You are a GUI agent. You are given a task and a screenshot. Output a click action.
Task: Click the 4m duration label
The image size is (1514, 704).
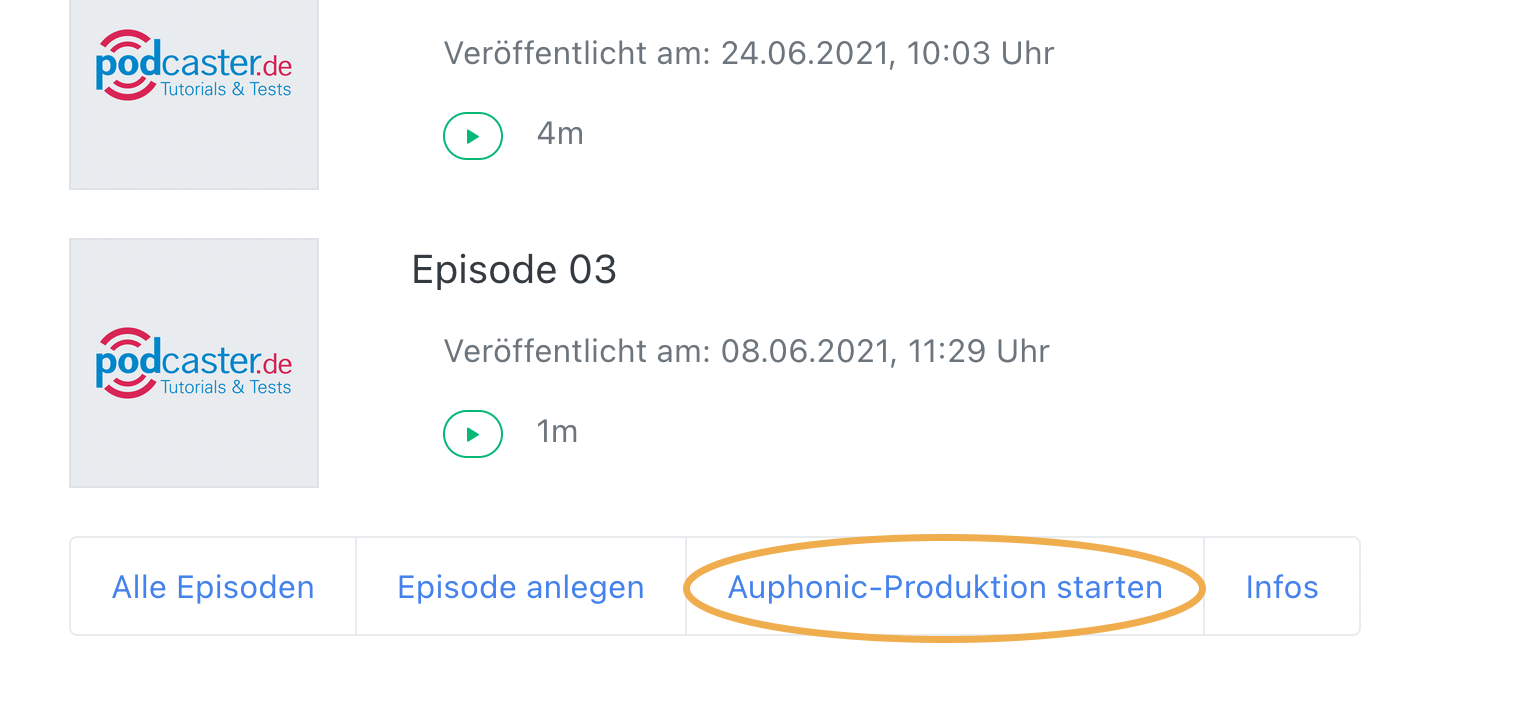click(x=560, y=133)
